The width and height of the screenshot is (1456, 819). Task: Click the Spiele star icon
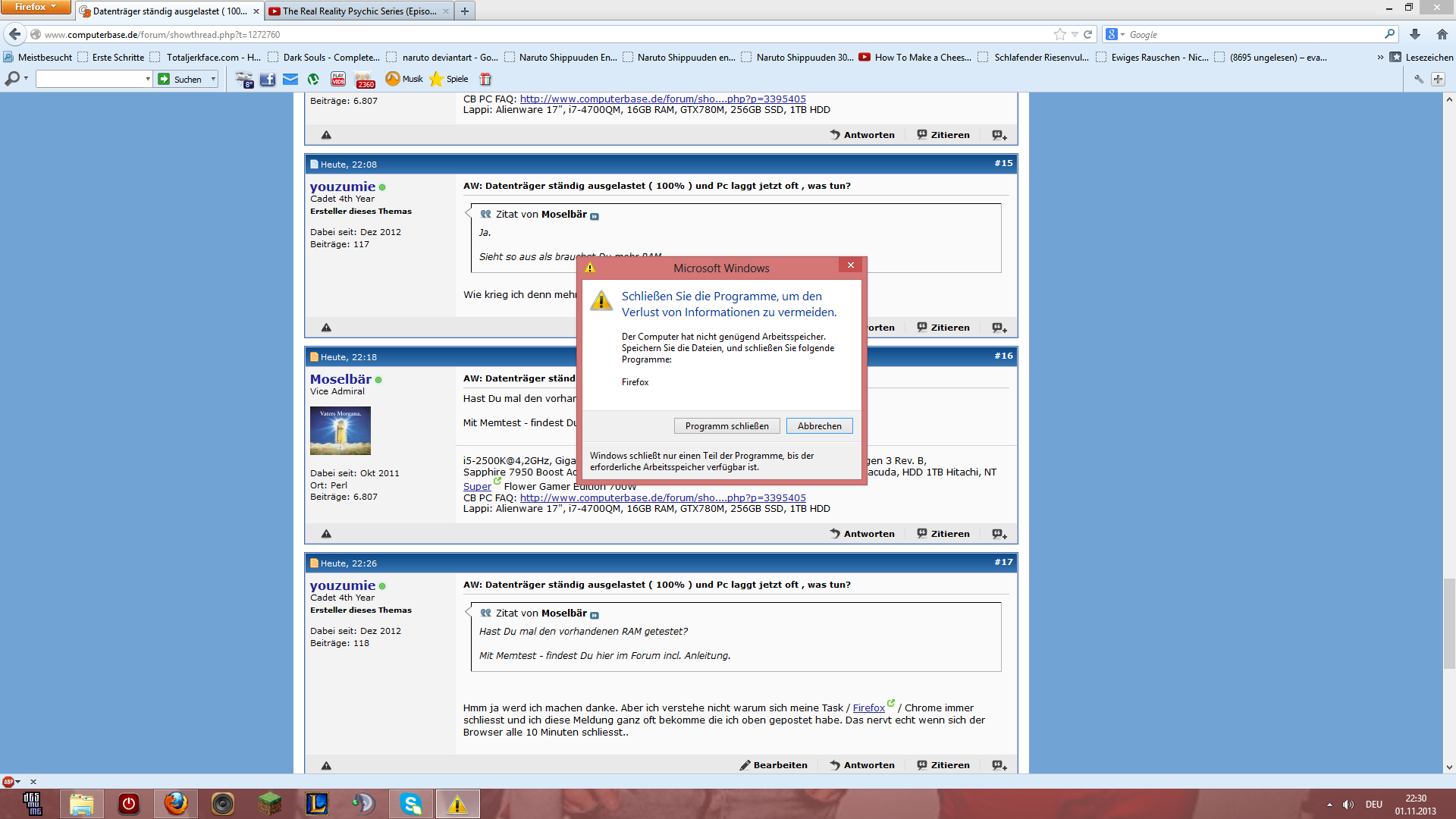click(437, 79)
